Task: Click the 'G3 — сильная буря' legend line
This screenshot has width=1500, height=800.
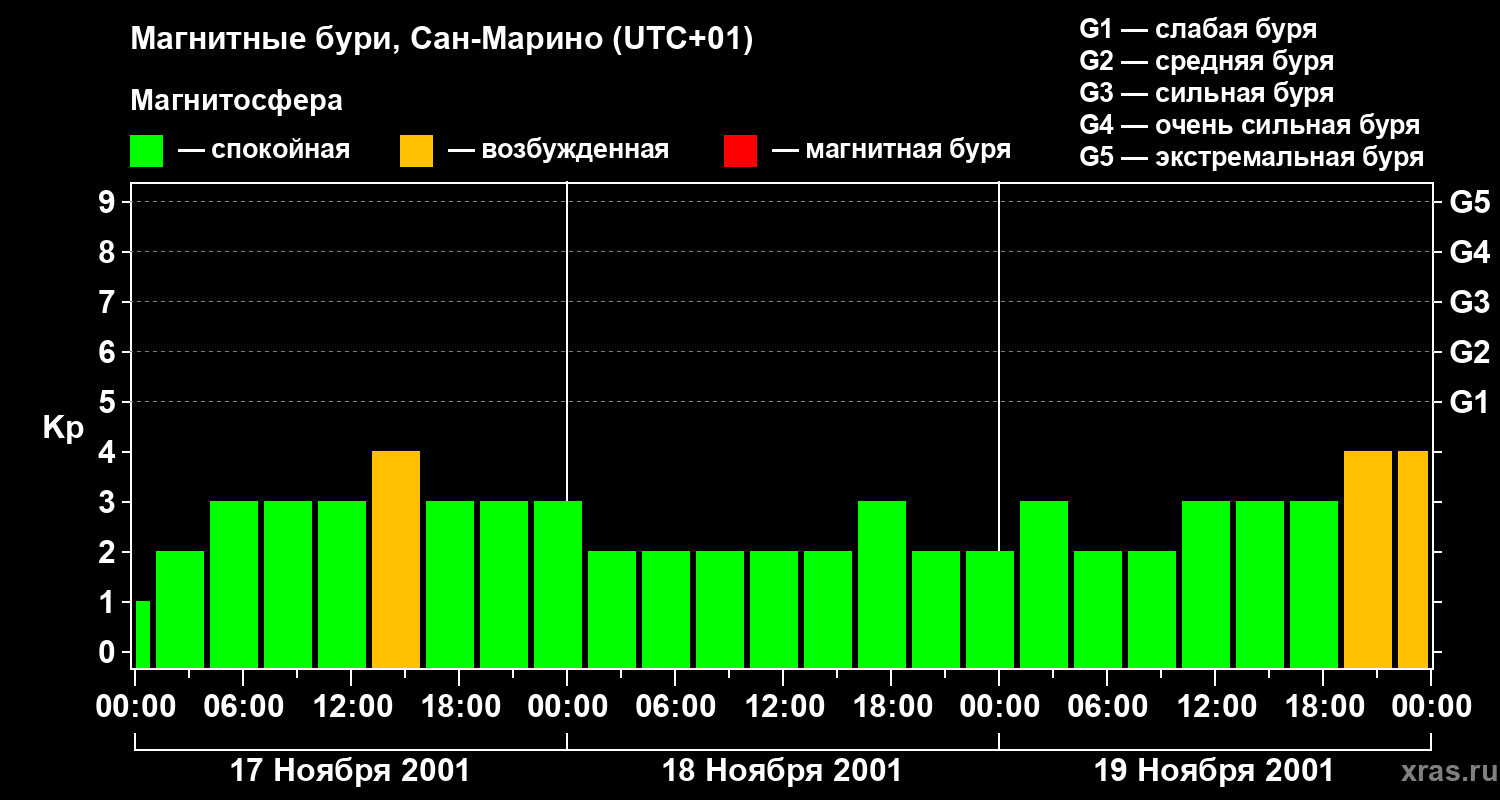Action: [x=1207, y=93]
